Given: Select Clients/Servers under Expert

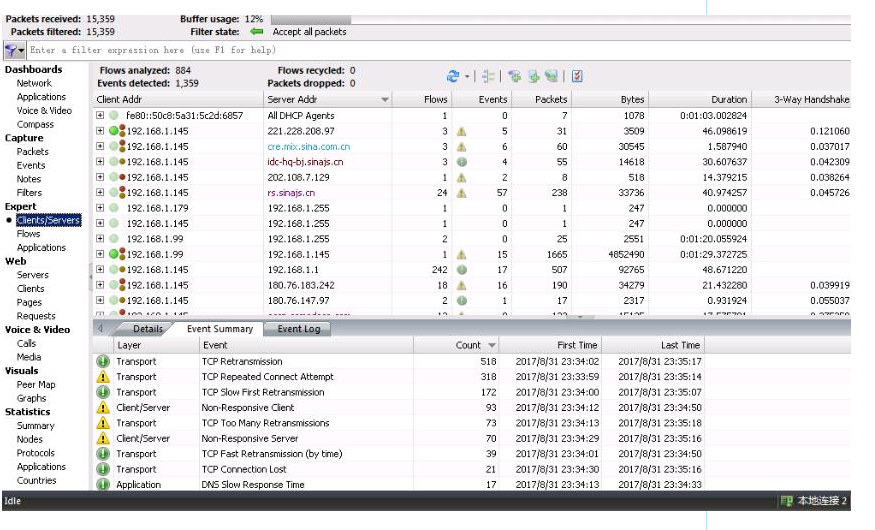Looking at the screenshot, I should point(49,220).
